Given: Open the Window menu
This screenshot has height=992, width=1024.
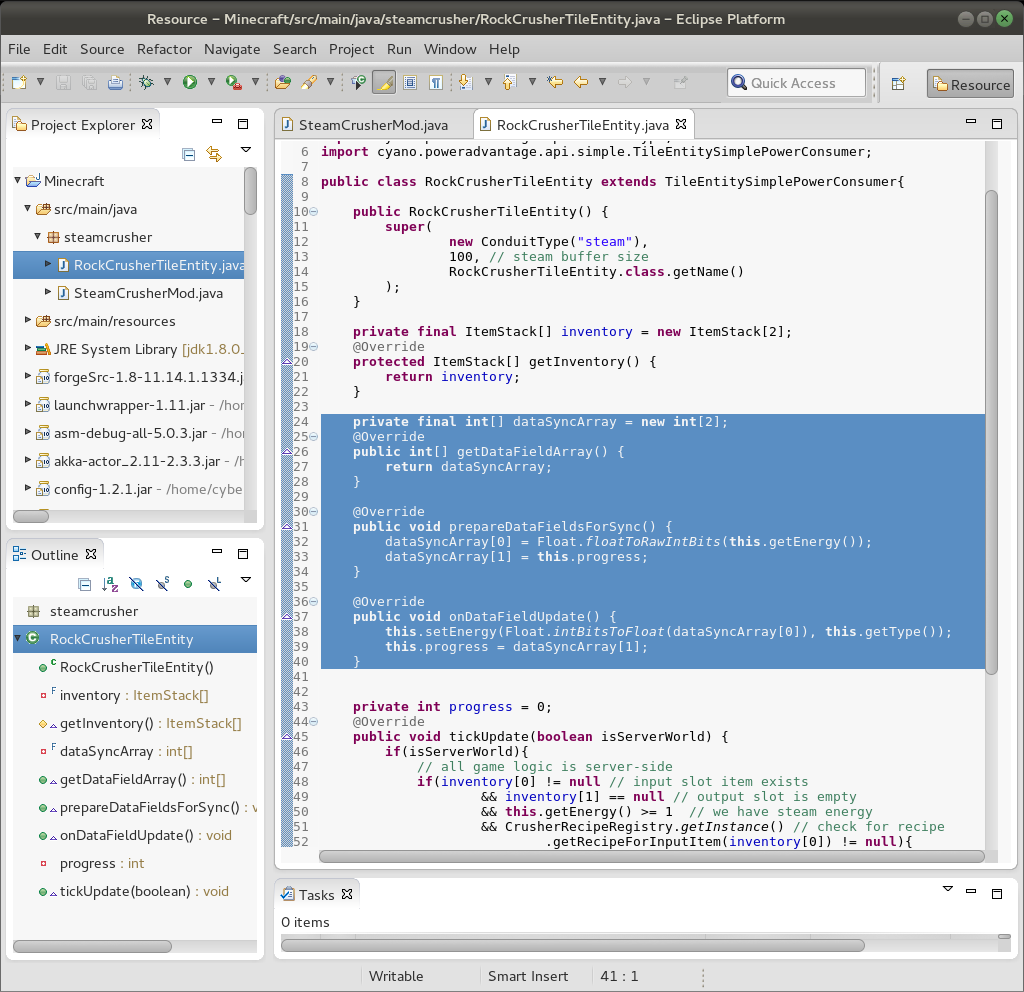Looking at the screenshot, I should tap(450, 50).
